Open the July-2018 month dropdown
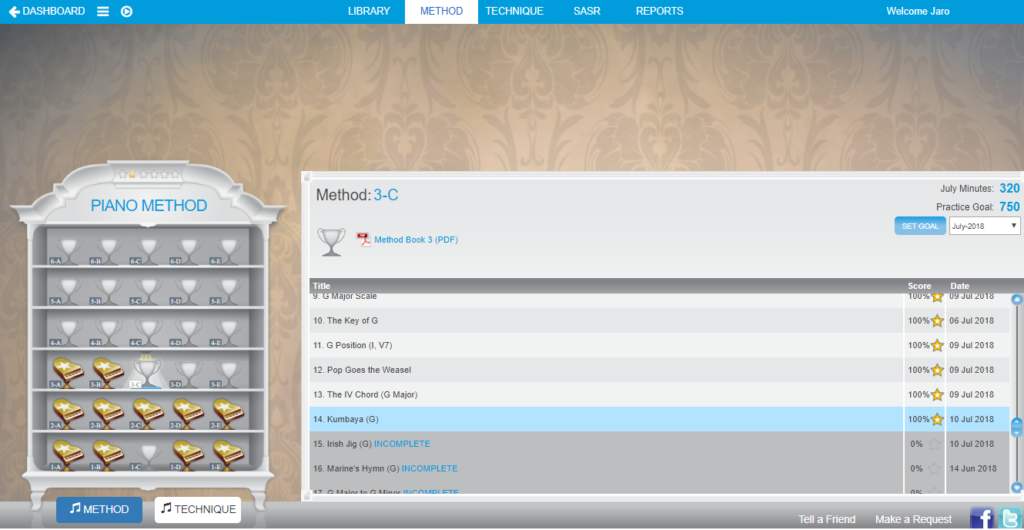The height and width of the screenshot is (530, 1024). [984, 226]
